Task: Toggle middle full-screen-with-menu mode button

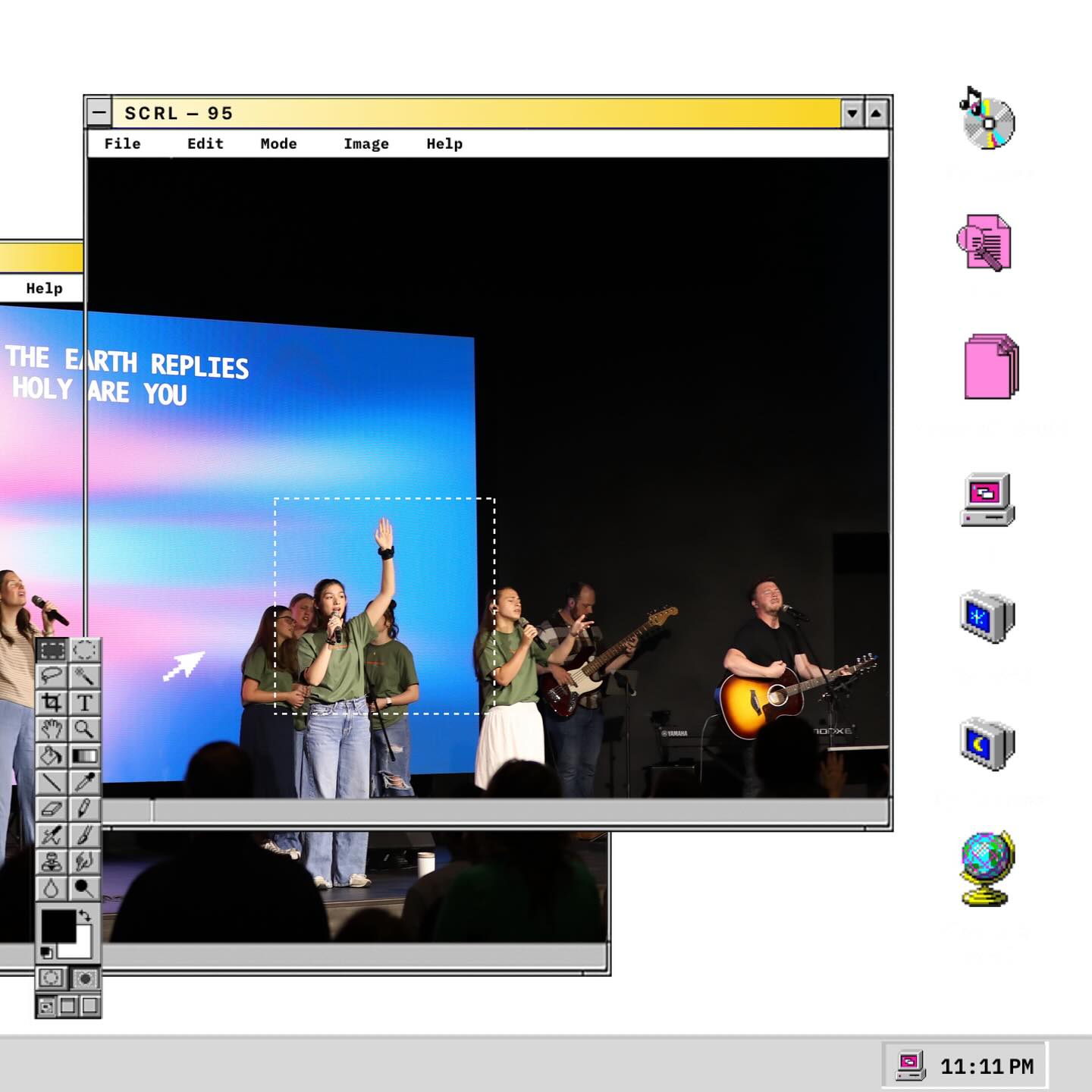Action: pos(68,1006)
